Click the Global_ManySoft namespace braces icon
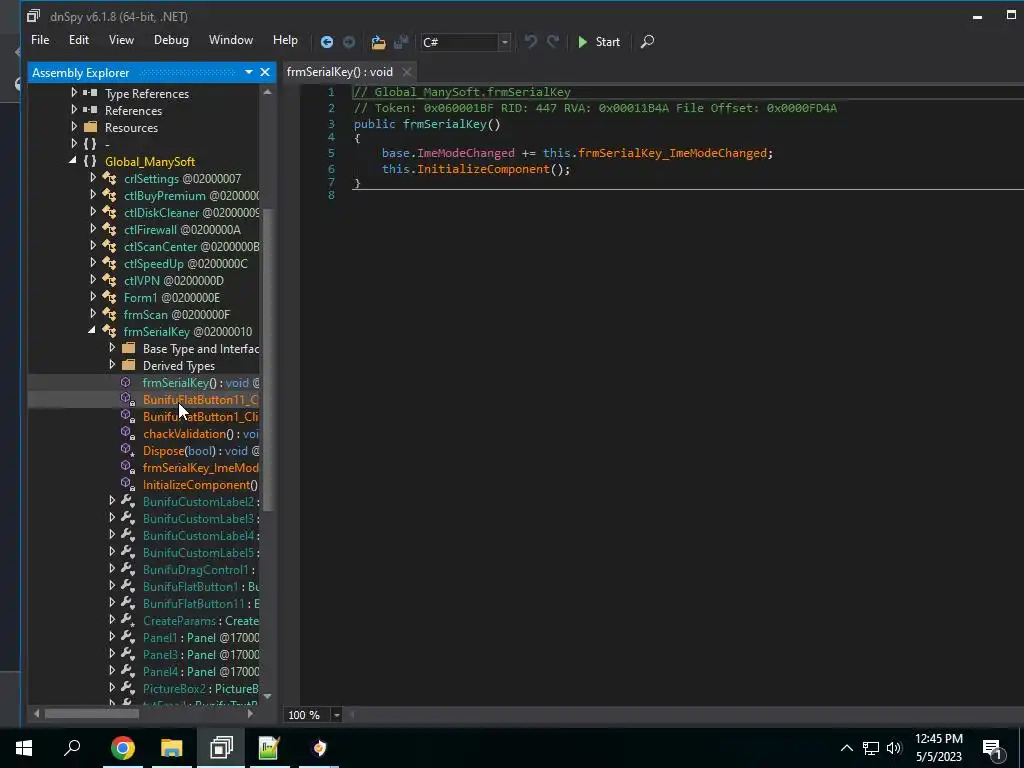Image resolution: width=1024 pixels, height=768 pixels. (x=90, y=161)
